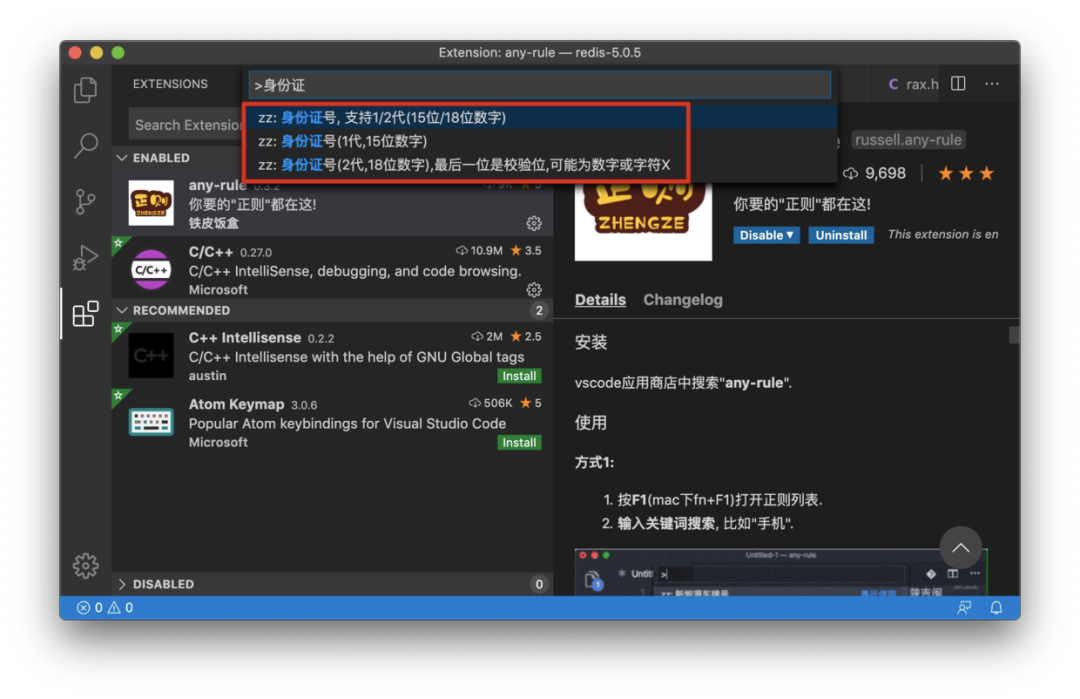
Task: Select the Extensions icon in the activity bar
Action: coord(85,313)
